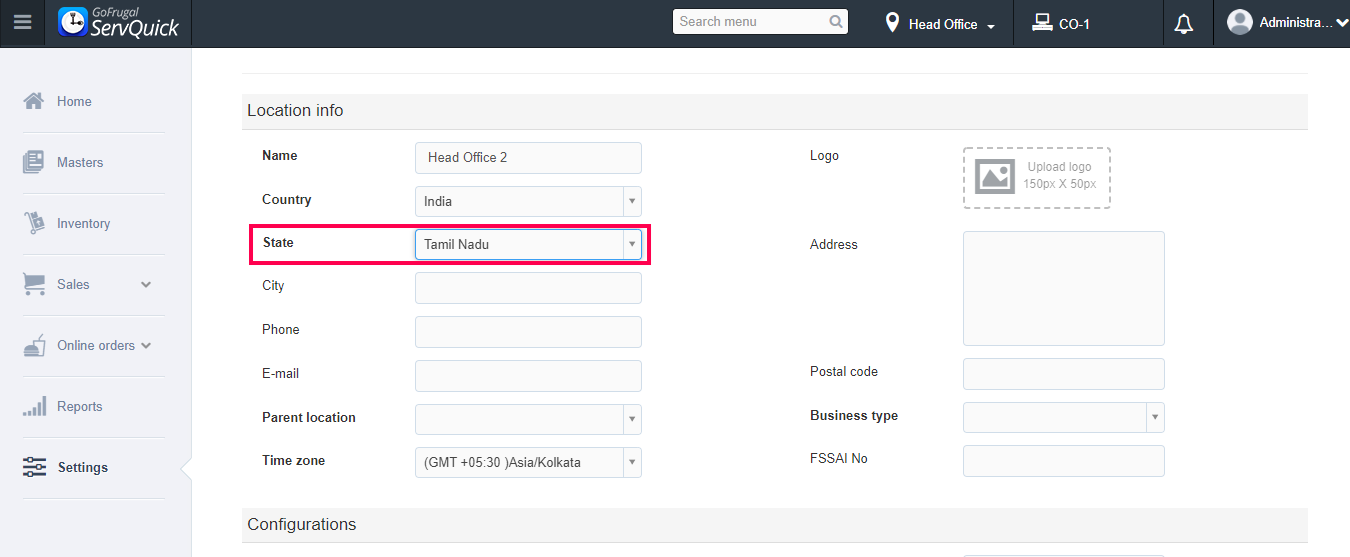Click the CO-1 counter button
This screenshot has height=557, width=1350.
pyautogui.click(x=1062, y=24)
